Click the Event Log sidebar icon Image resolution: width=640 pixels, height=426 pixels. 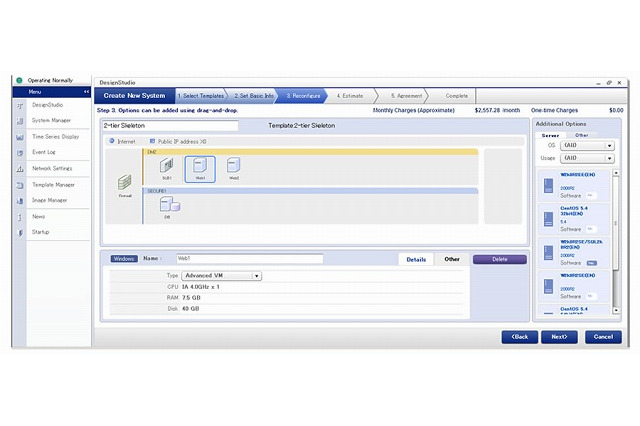(x=20, y=152)
